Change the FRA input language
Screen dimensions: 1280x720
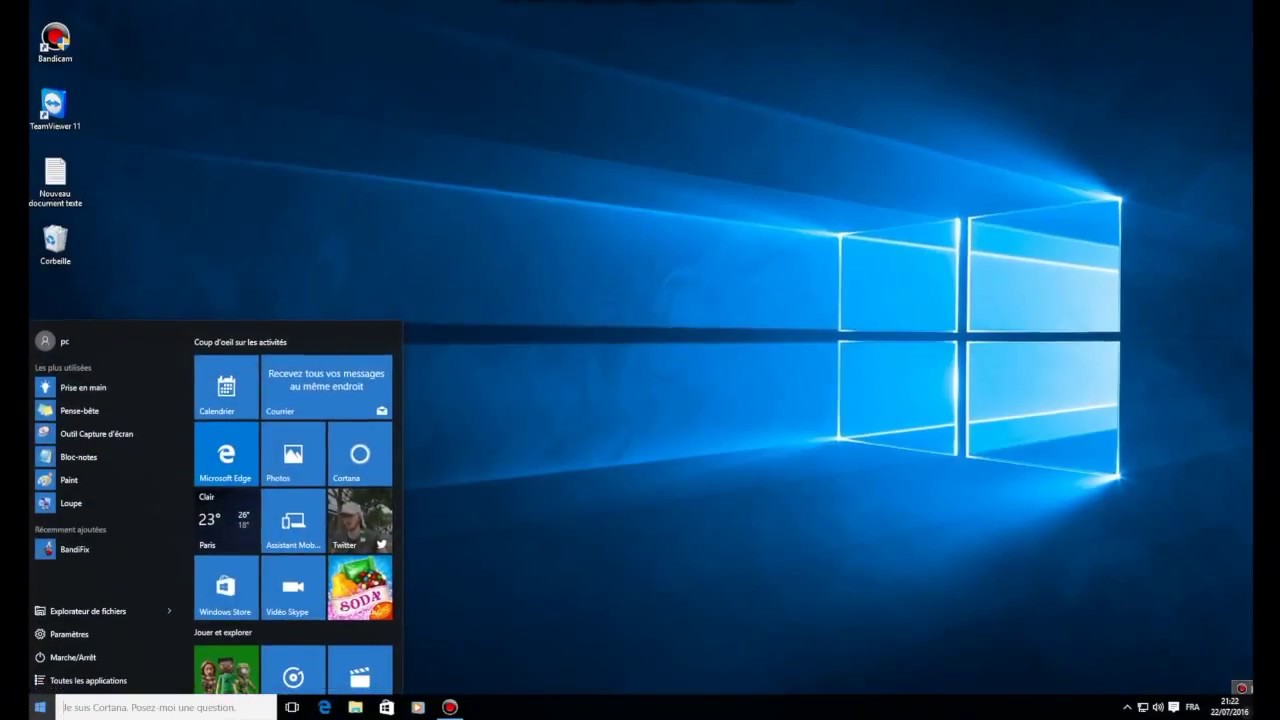[1192, 707]
